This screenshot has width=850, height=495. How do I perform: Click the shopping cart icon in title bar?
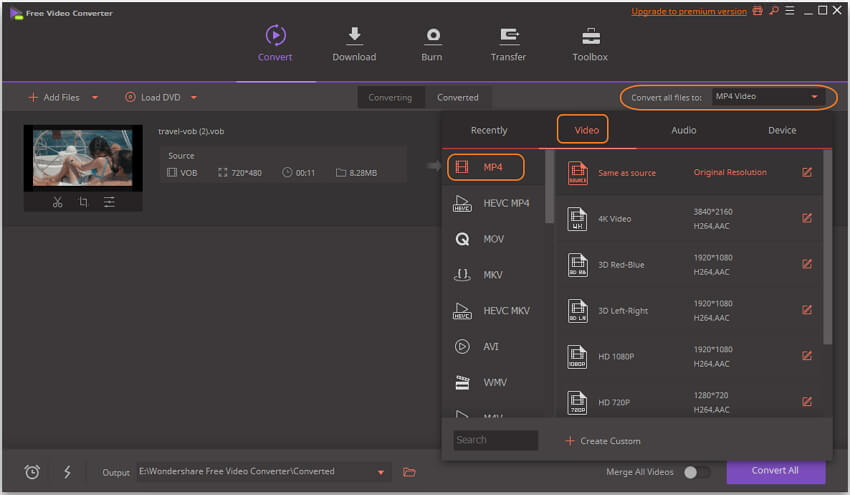[757, 11]
